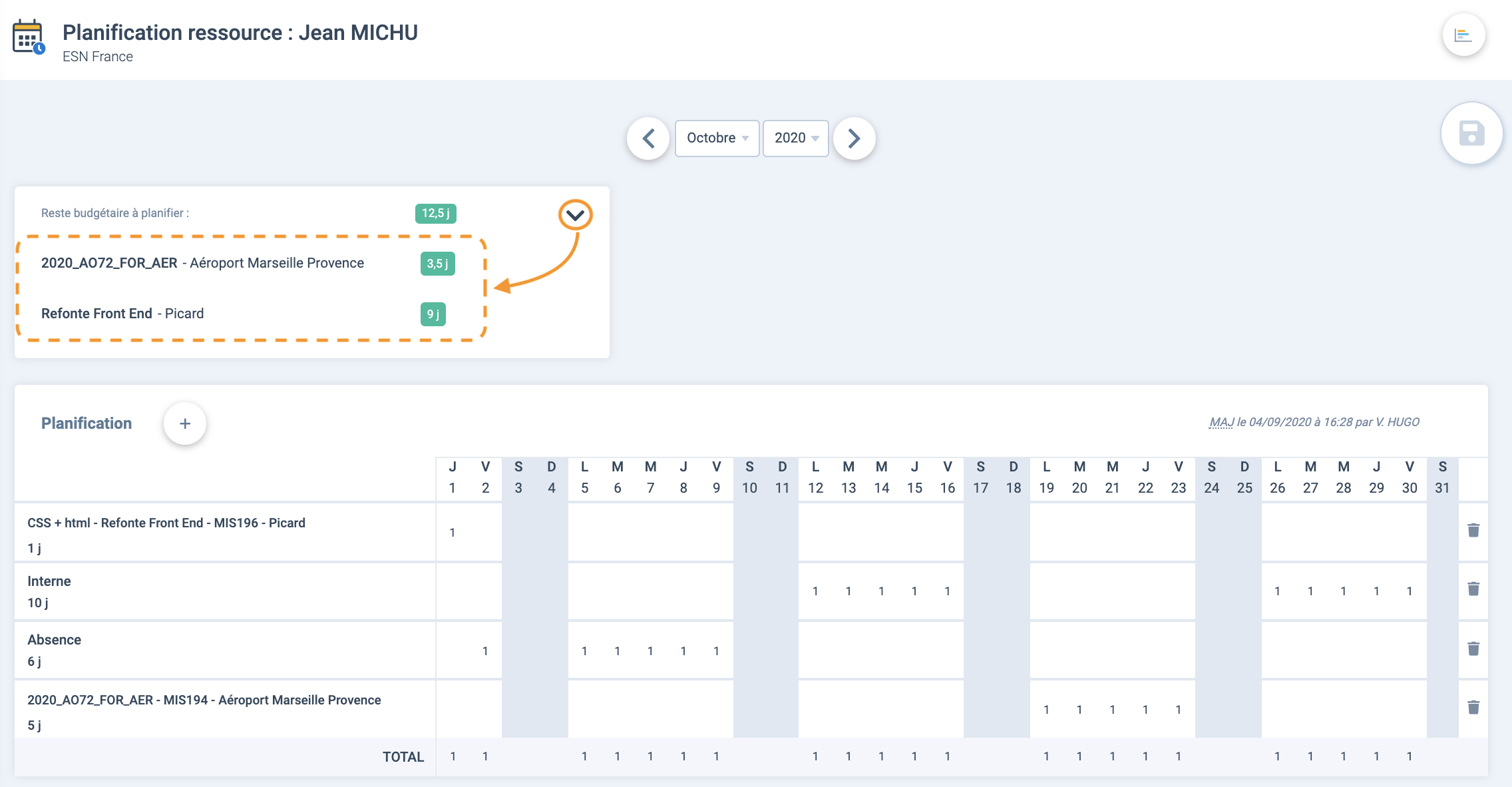Click the D 25 Sunday column header
This screenshot has width=1512, height=787.
coord(1244,478)
